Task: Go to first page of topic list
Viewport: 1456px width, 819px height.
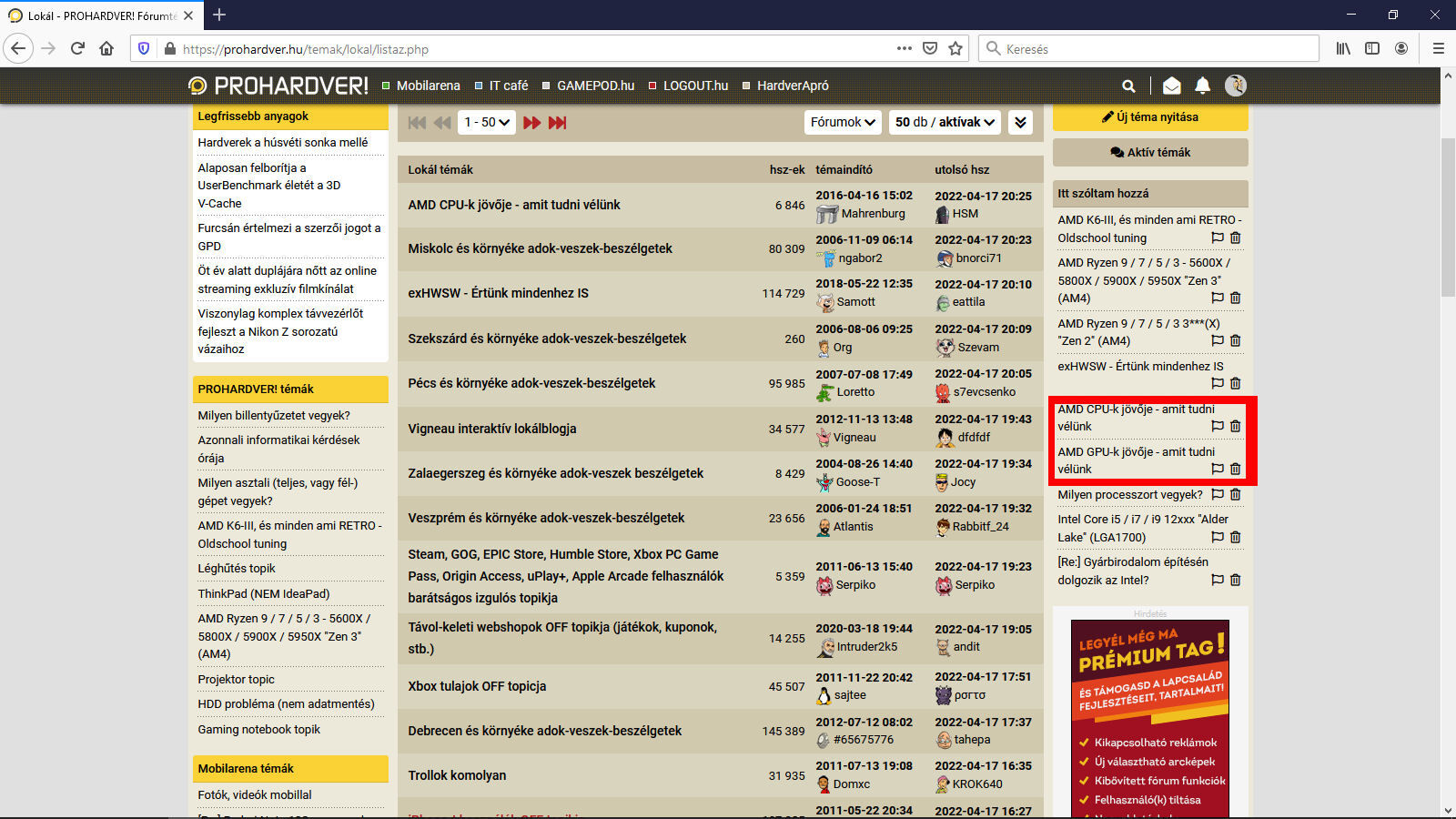Action: click(x=418, y=123)
